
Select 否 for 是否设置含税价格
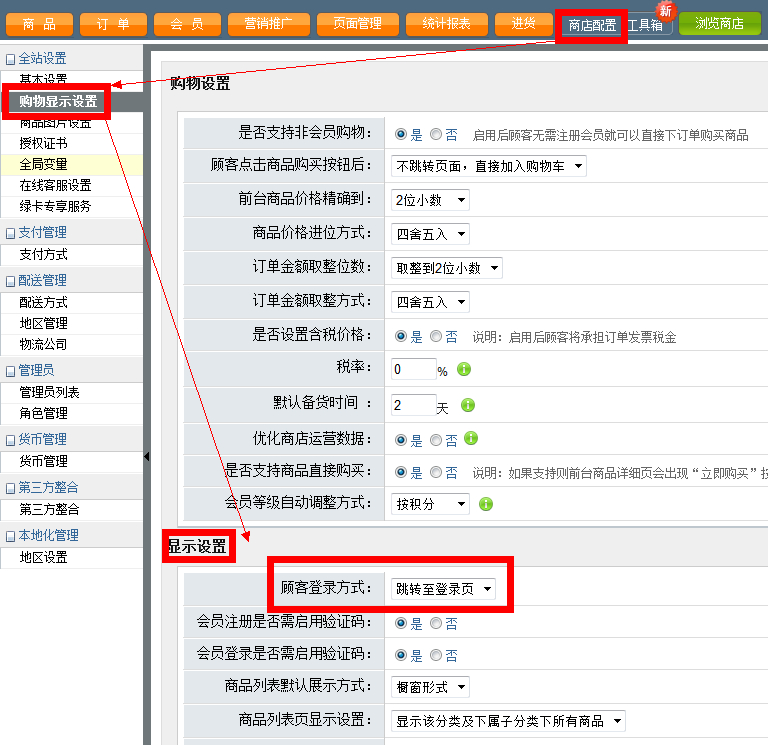(436, 336)
